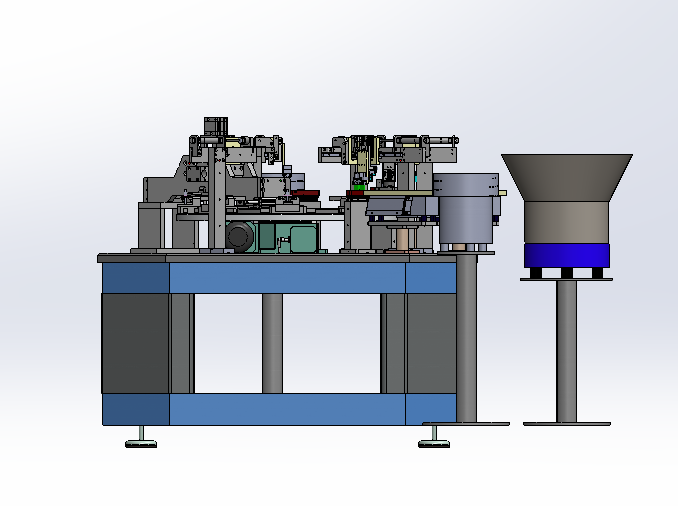Viewport: 678px width, 506px height.
Task: Click the left dark gray side panel
Action: point(135,343)
